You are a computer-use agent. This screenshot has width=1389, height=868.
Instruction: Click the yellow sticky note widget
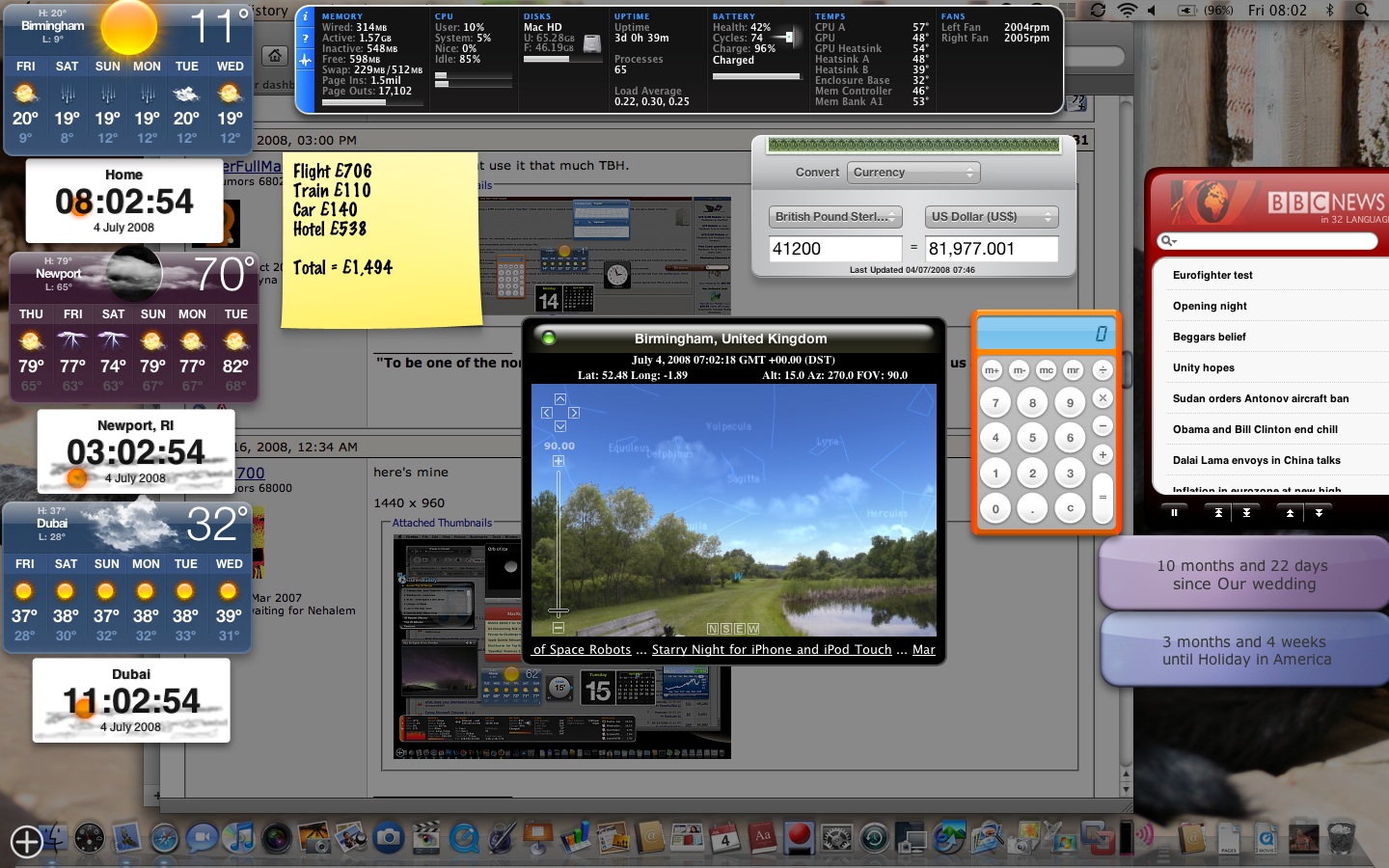382,239
